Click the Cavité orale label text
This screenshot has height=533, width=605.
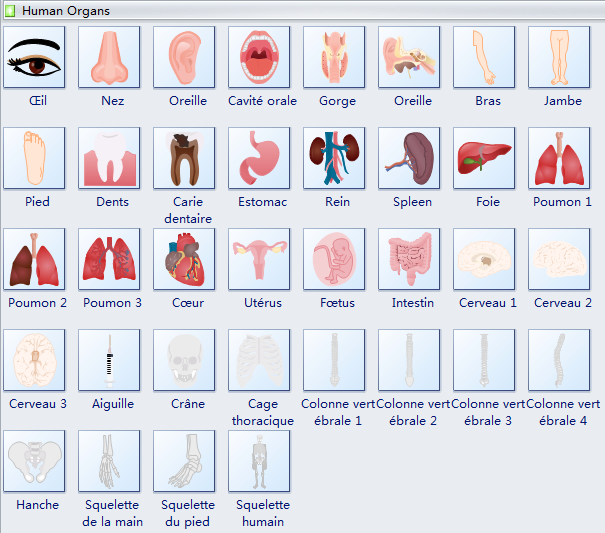(x=262, y=101)
